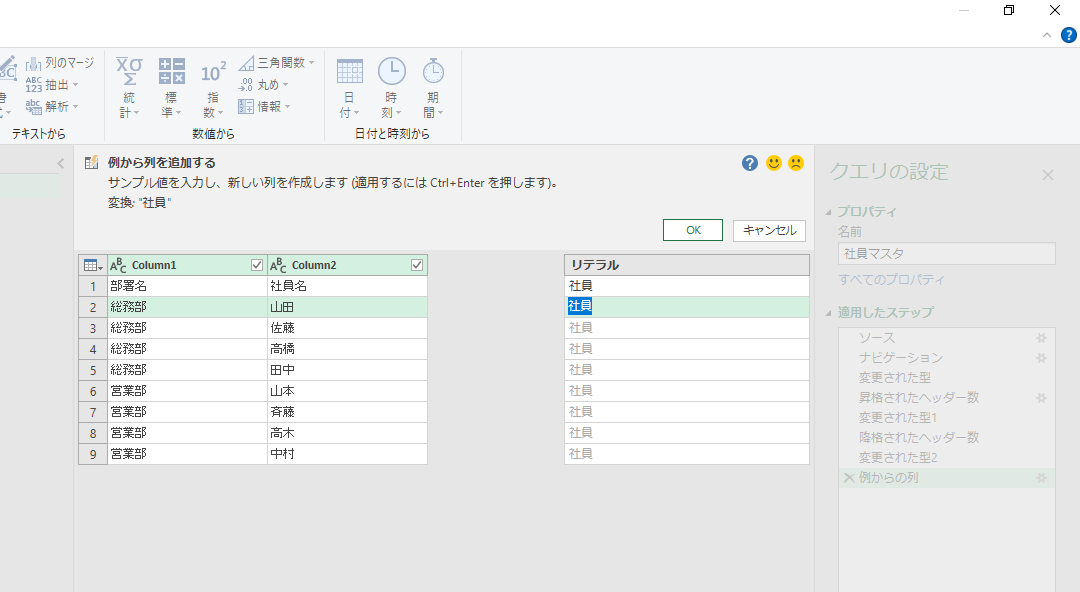Open settings gear for ナビゲーション step
The image size is (1080, 592).
(1041, 358)
